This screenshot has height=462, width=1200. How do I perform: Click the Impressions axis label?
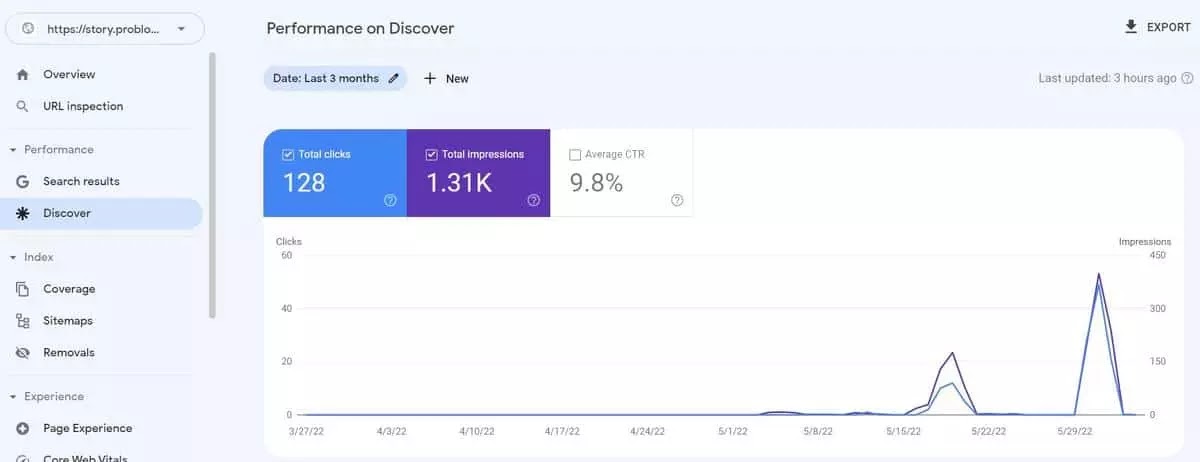[x=1144, y=242]
